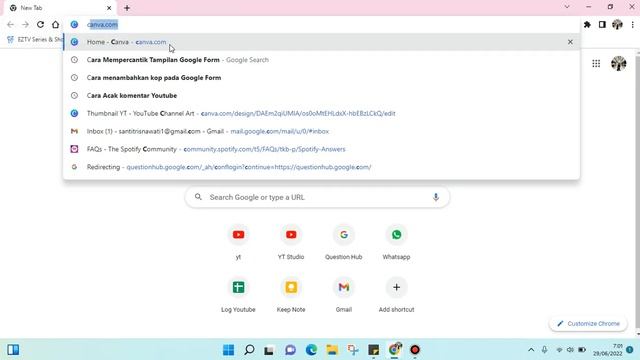The width and height of the screenshot is (640, 360).
Task: Open the red recorder app in taskbar
Action: pyautogui.click(x=415, y=350)
